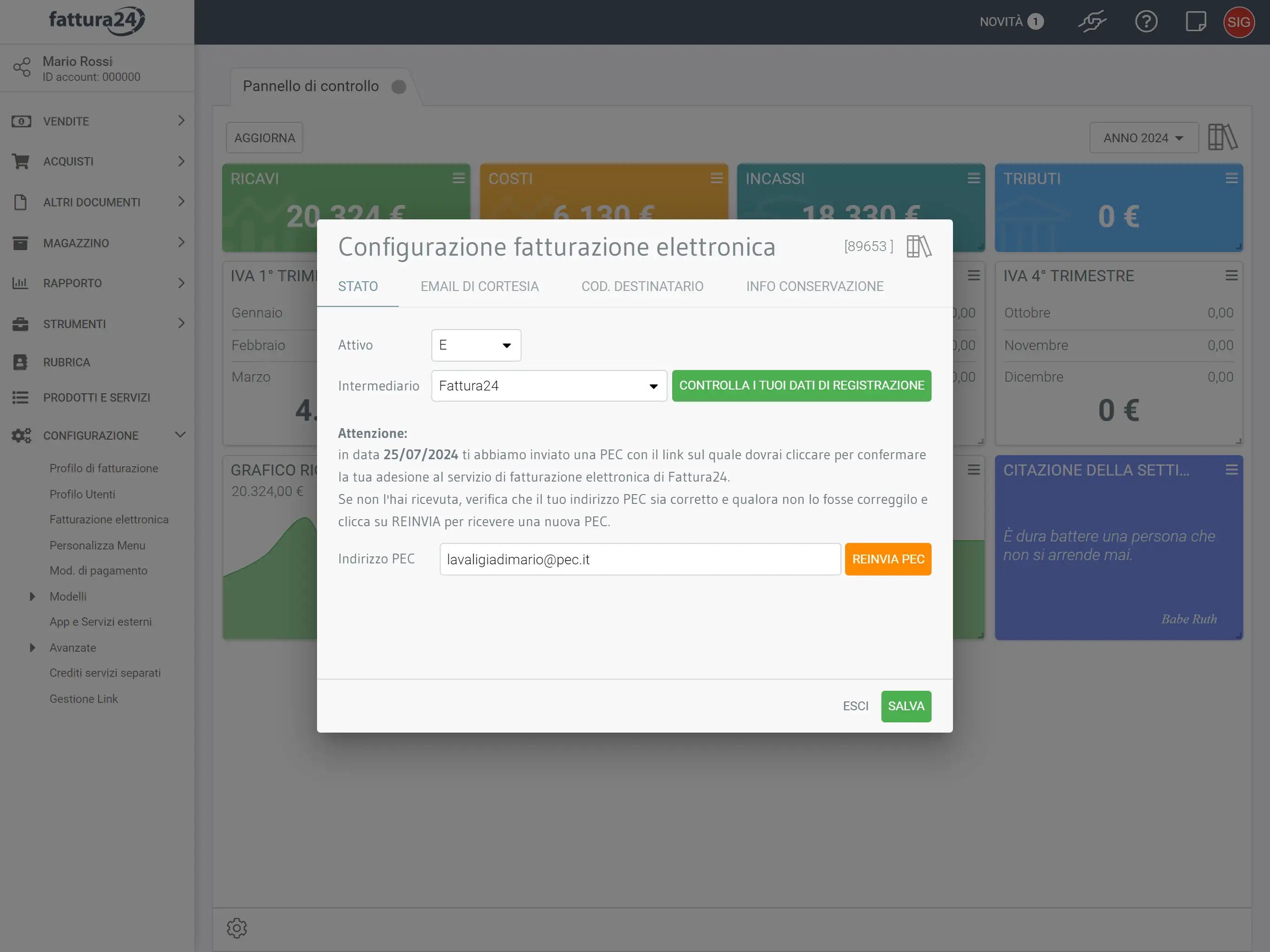Switch to the STATO tab
The width and height of the screenshot is (1270, 952).
(x=357, y=286)
